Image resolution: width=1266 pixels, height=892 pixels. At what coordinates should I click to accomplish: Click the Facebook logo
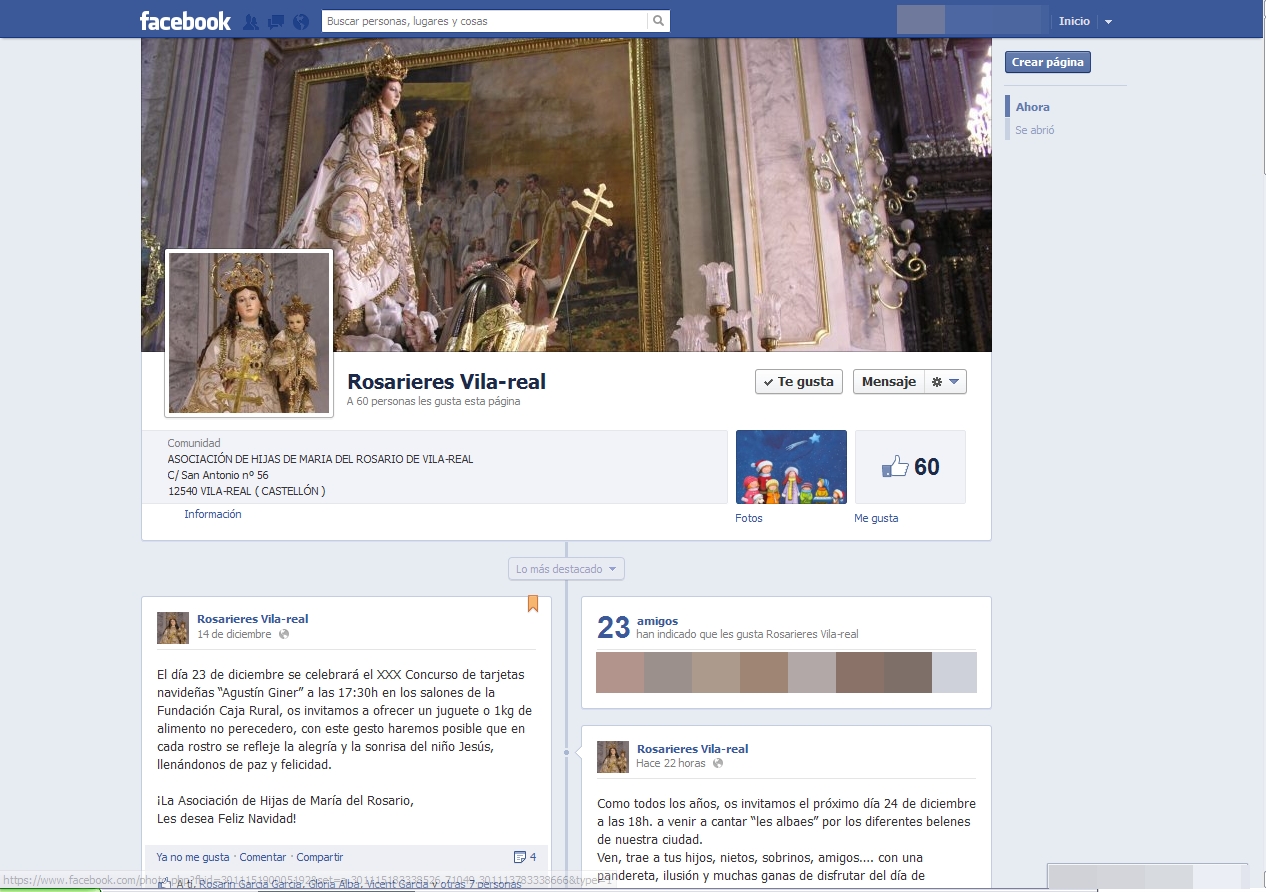click(185, 21)
